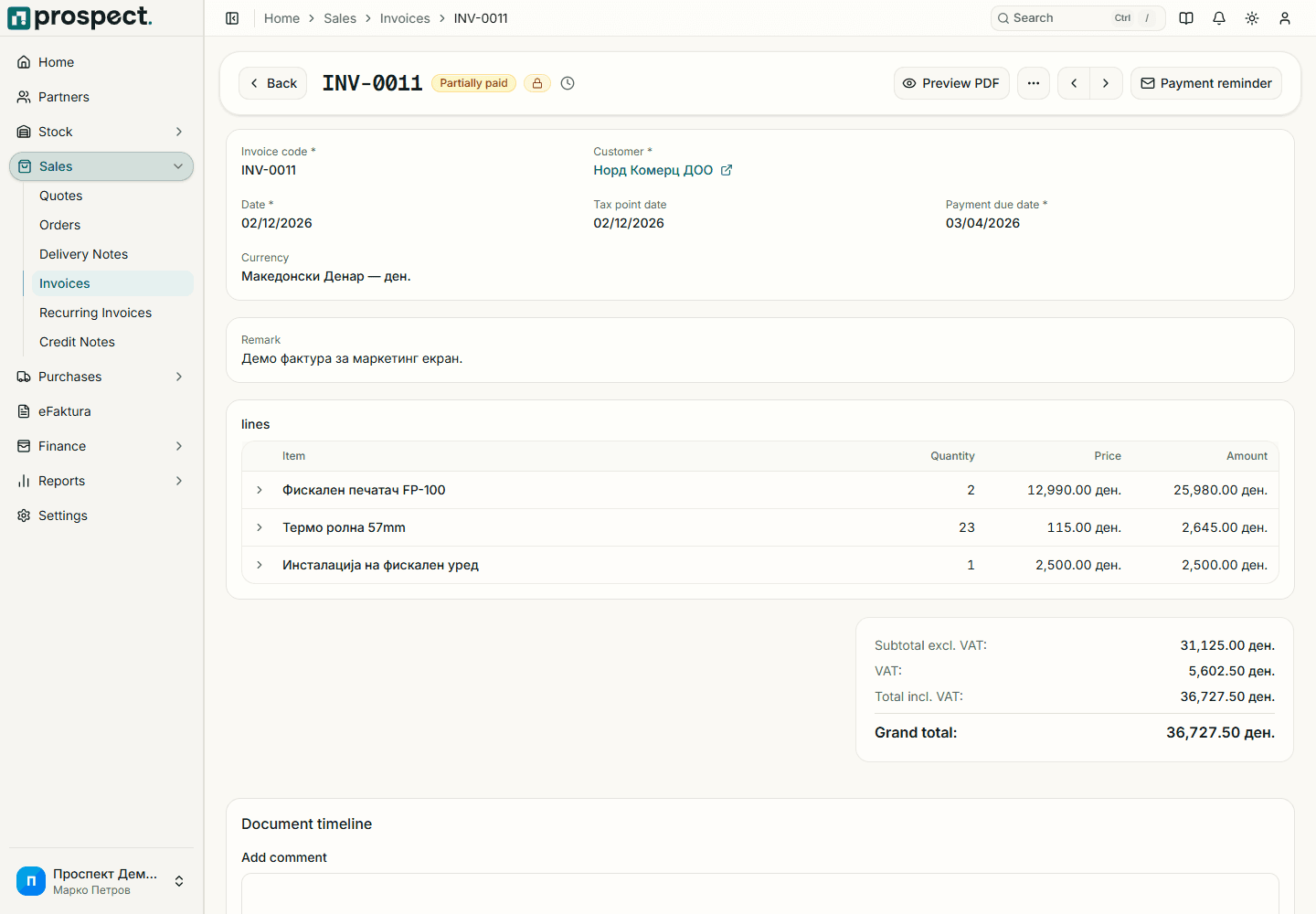
Task: Click the currency Македонски Денар value
Action: [x=326, y=276]
